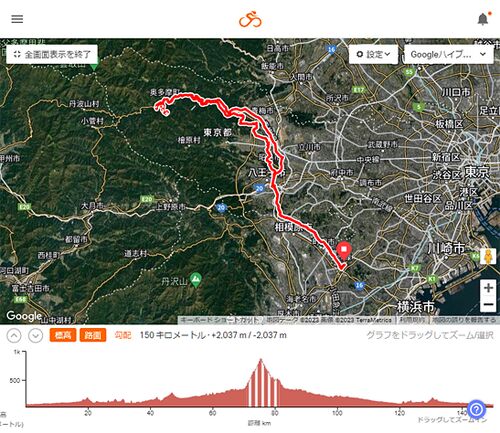Expand Googleハイブリッド map type dropdown

[448, 54]
